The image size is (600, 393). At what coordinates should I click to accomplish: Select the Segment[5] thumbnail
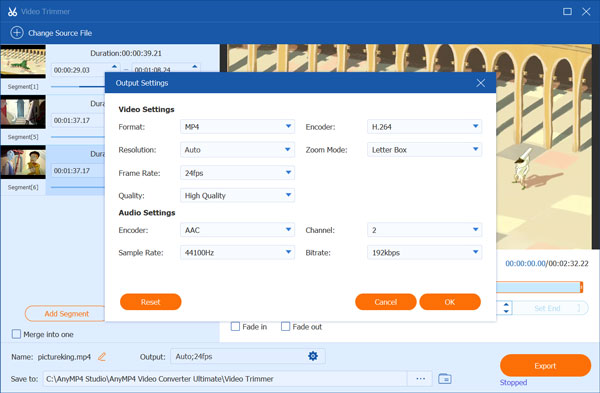(x=23, y=112)
